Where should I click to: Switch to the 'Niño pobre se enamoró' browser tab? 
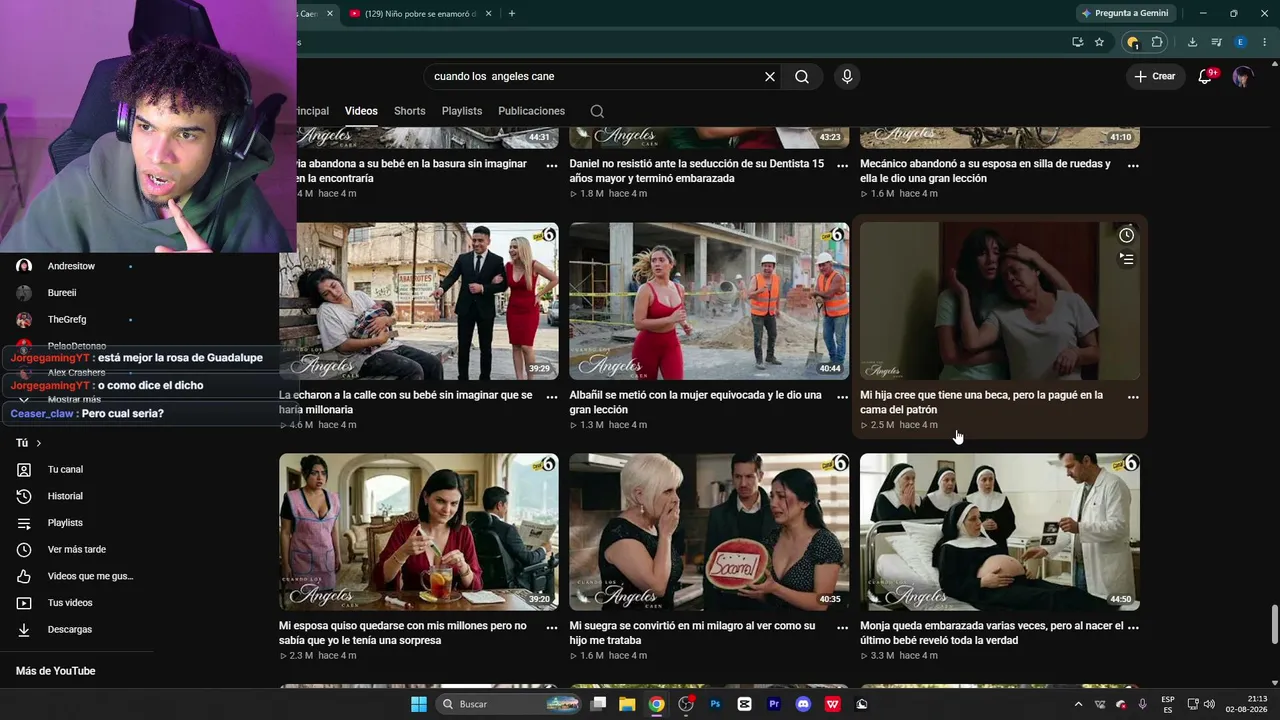(x=418, y=14)
